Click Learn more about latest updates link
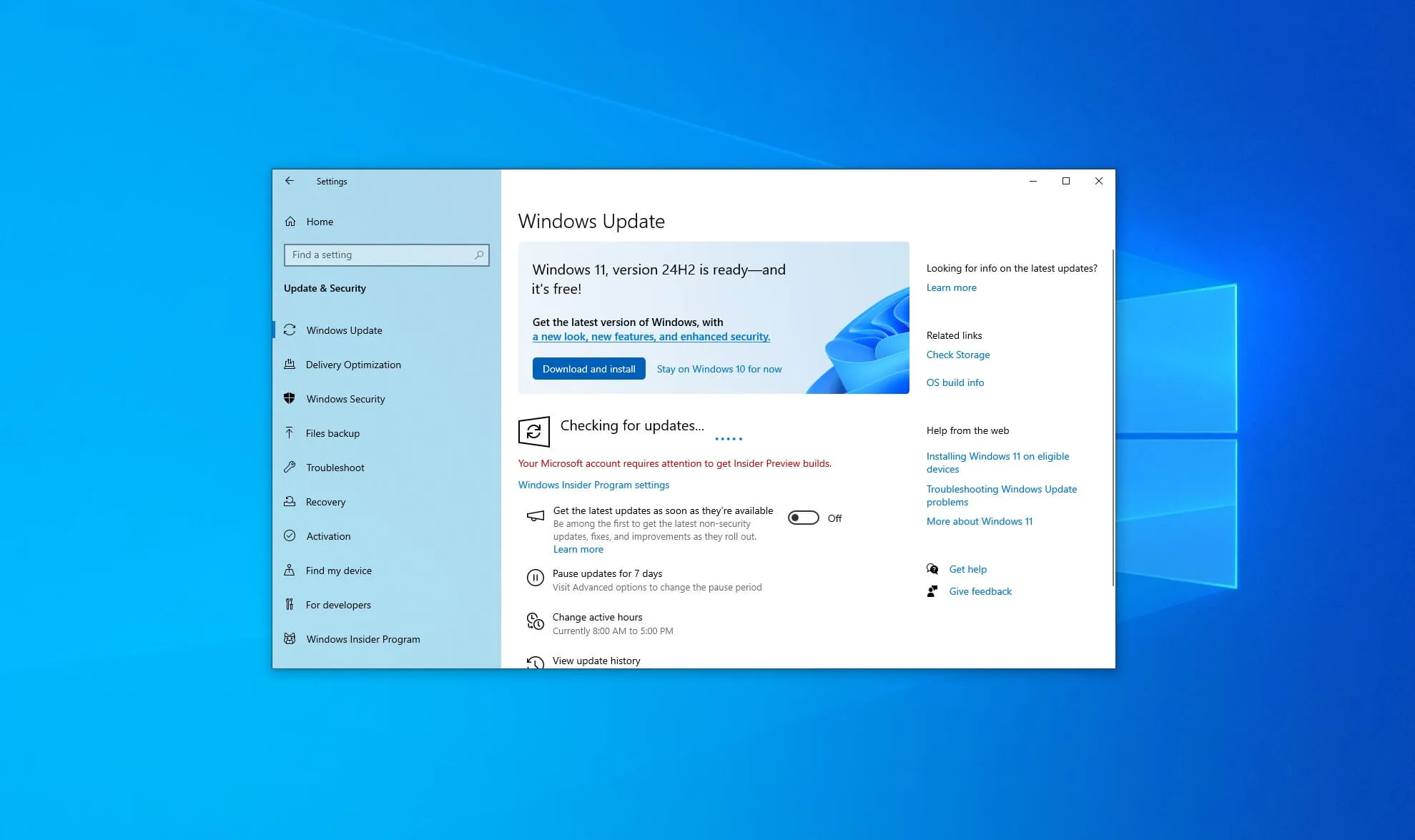Image resolution: width=1415 pixels, height=840 pixels. click(x=951, y=287)
